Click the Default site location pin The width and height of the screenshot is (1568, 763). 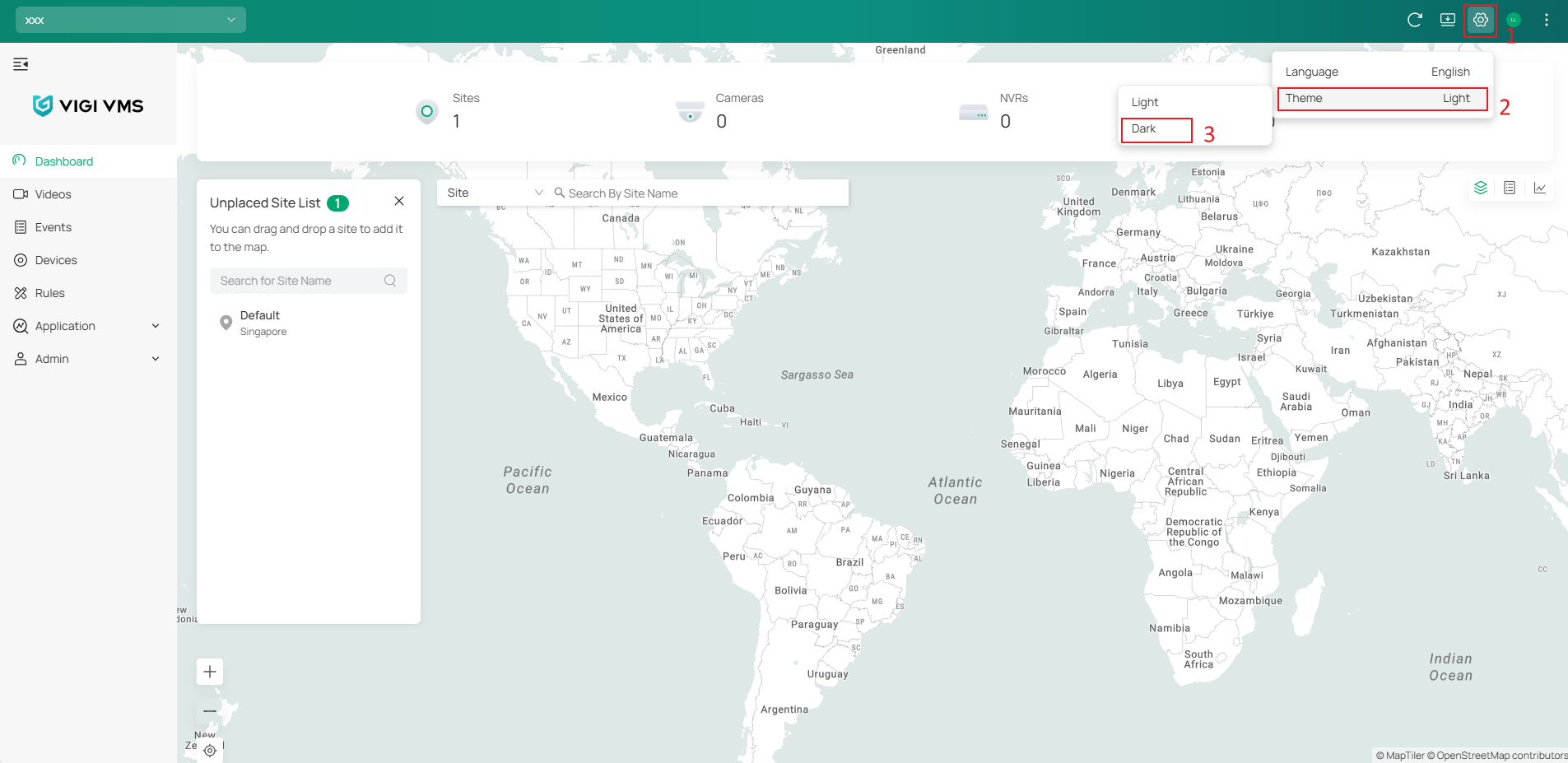(226, 323)
